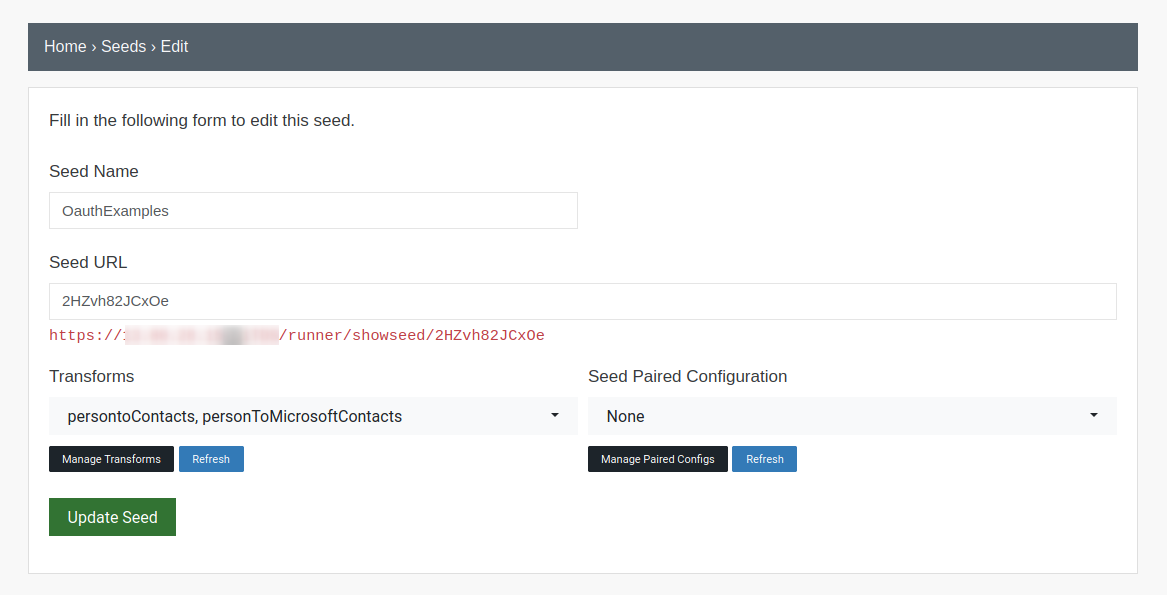
Task: Click the Seed URL label
Action: point(88,262)
